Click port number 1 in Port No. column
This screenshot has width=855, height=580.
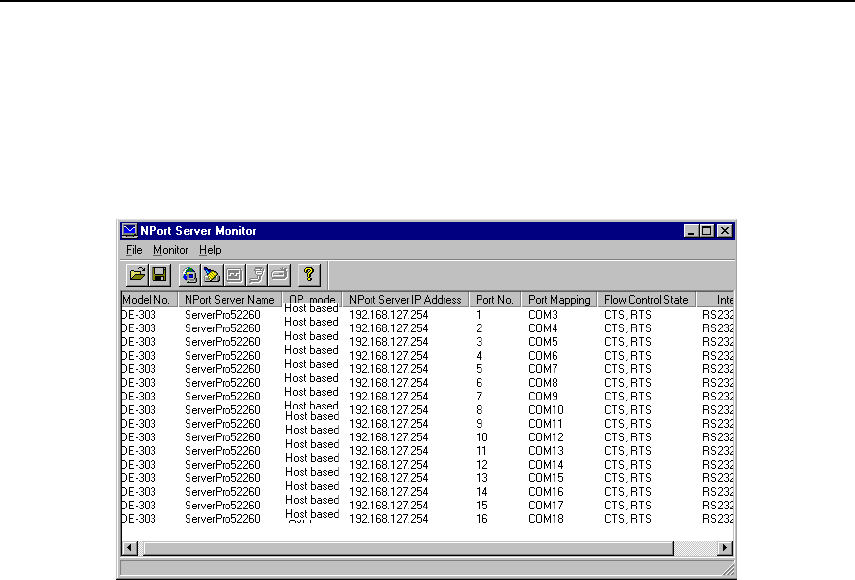click(479, 315)
